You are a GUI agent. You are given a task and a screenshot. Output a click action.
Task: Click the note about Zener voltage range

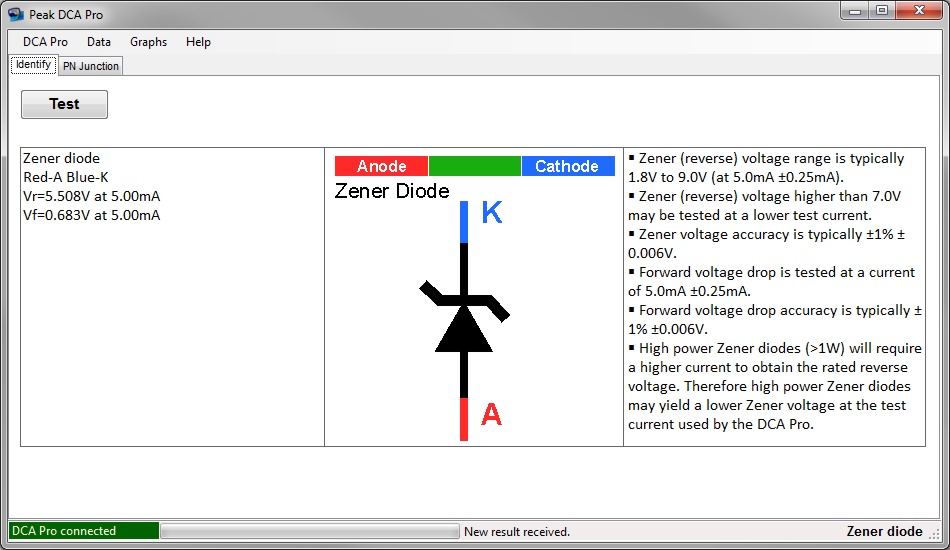pos(766,168)
